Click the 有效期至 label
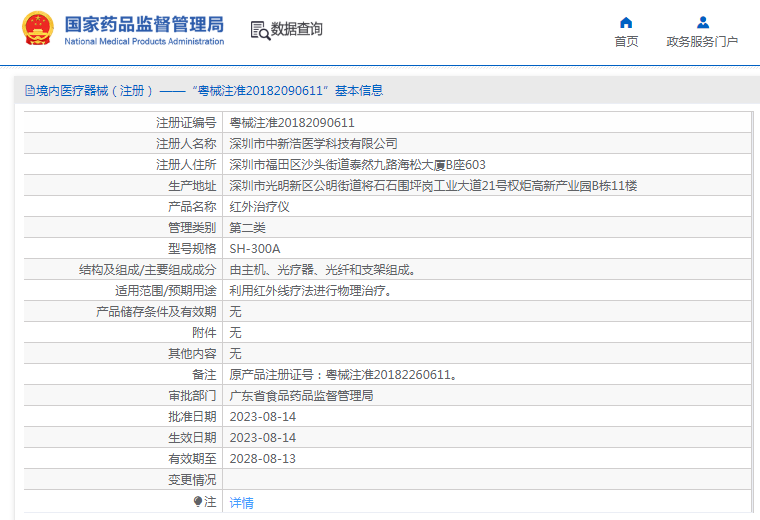This screenshot has width=760, height=520. point(192,458)
